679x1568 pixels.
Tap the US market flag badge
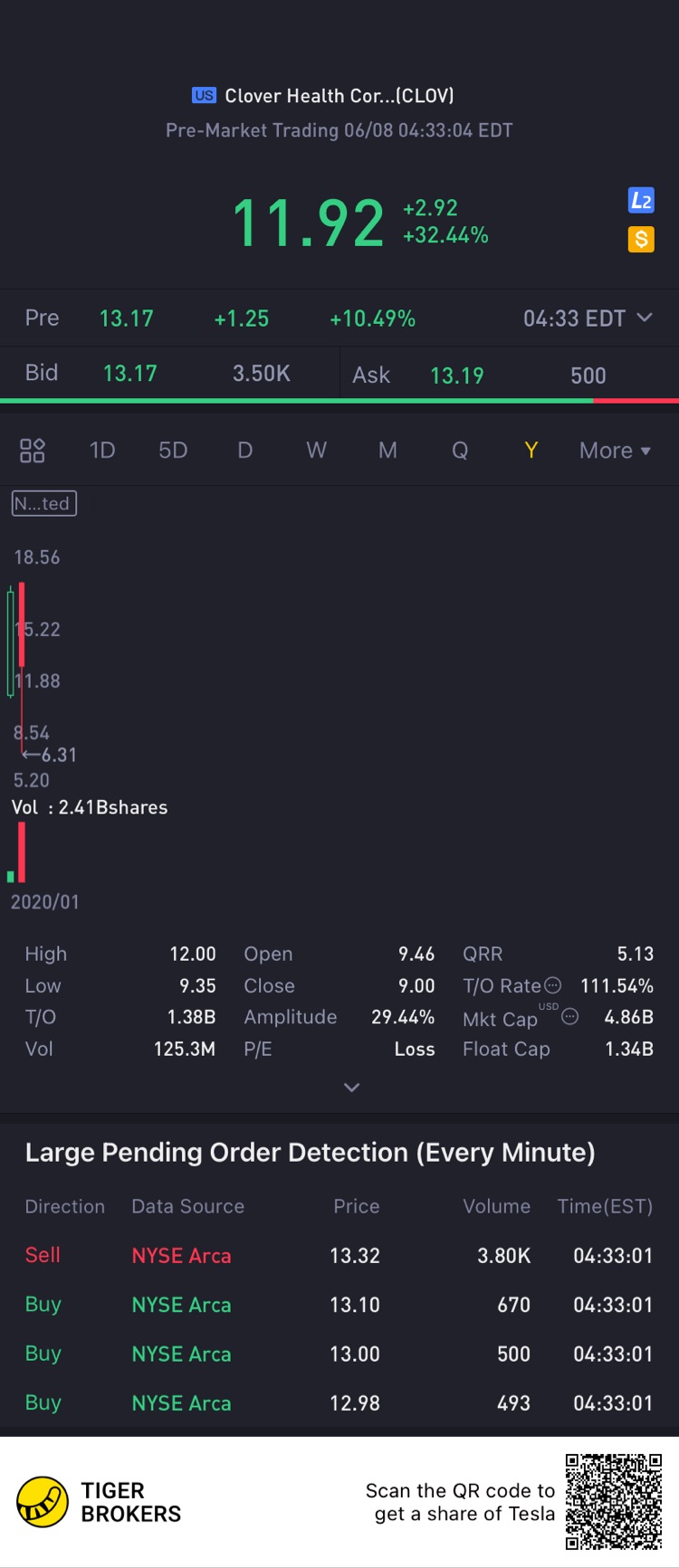[204, 95]
